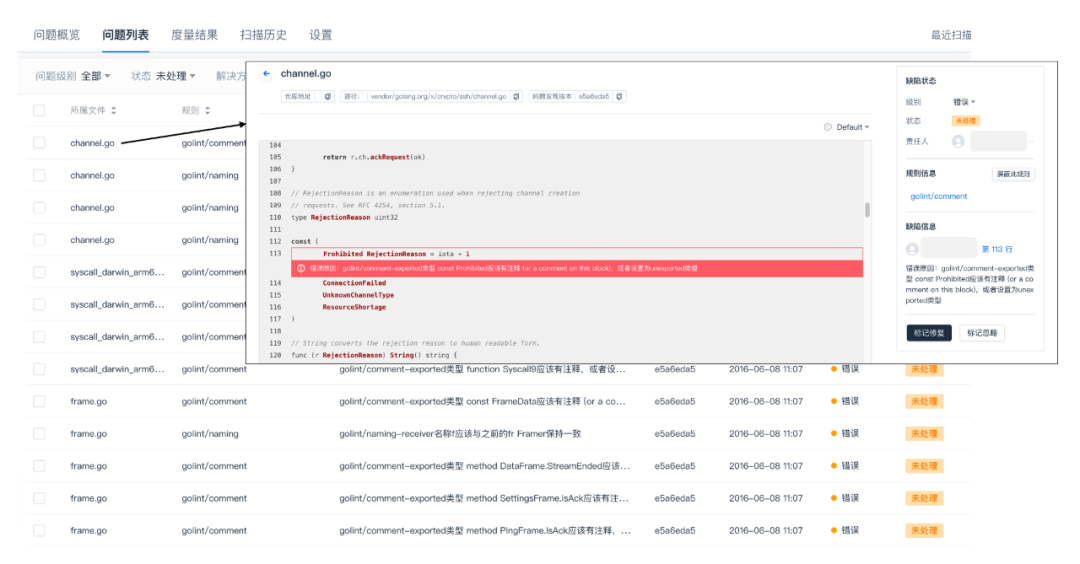Click the assignee avatar beside 责任人
The height and width of the screenshot is (564, 1080).
tap(958, 141)
